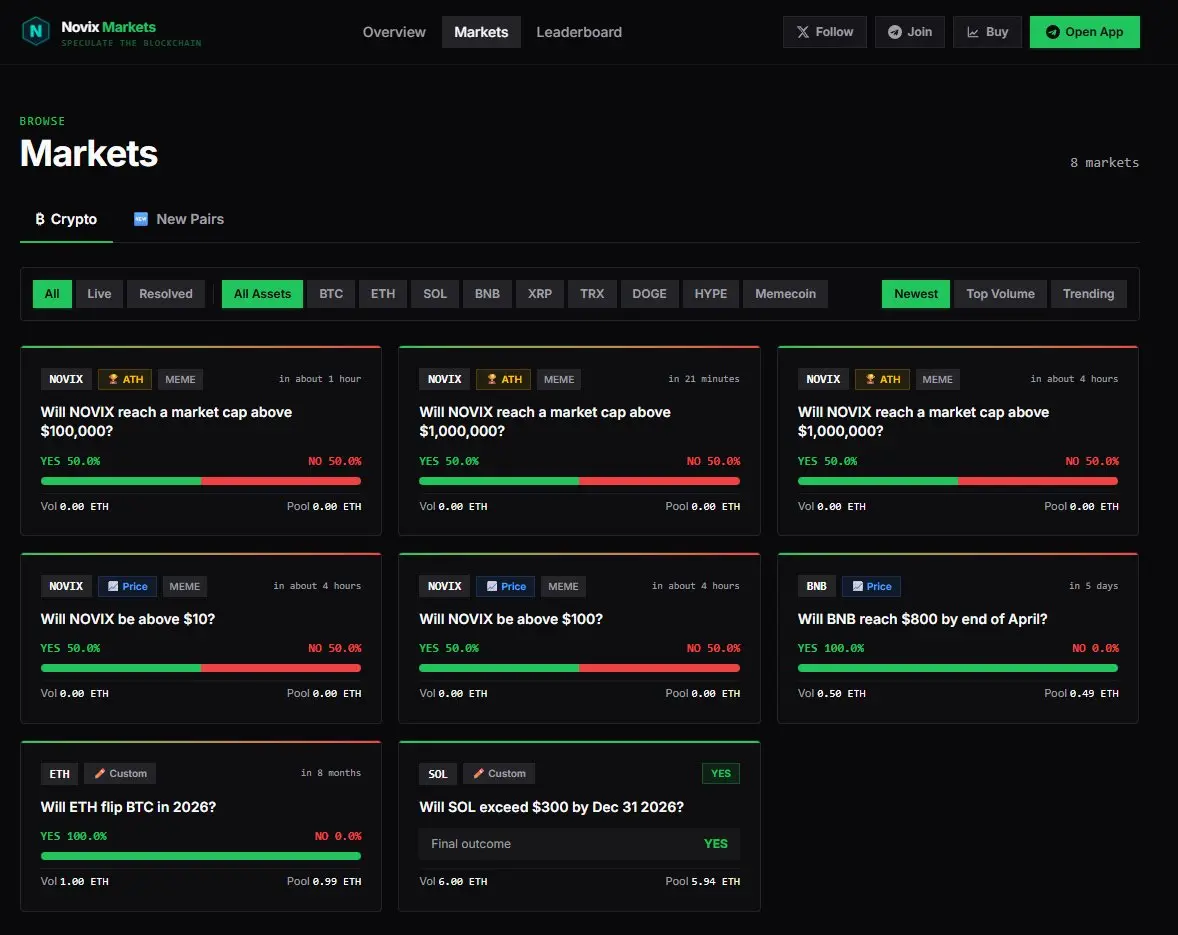Click 'Pool 5.94 ETH' on SOL card
Screen dimensions: 1178x935
point(702,882)
